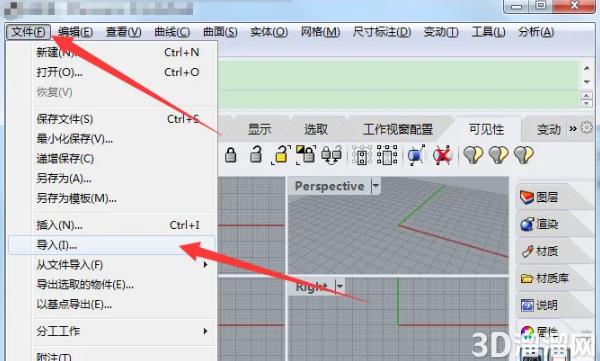Click the last light bulb icon

(524, 155)
